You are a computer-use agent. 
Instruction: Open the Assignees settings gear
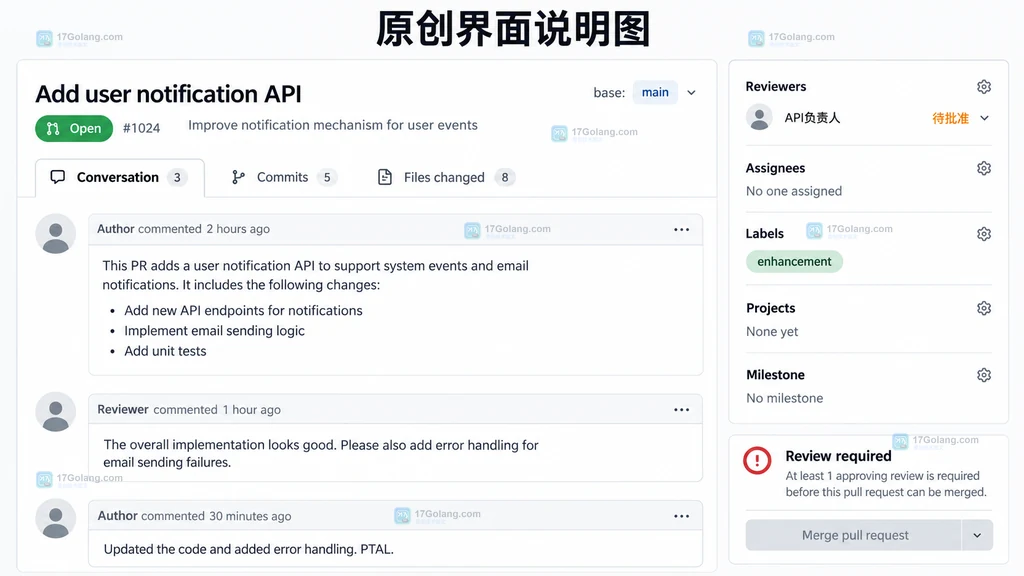tap(984, 168)
